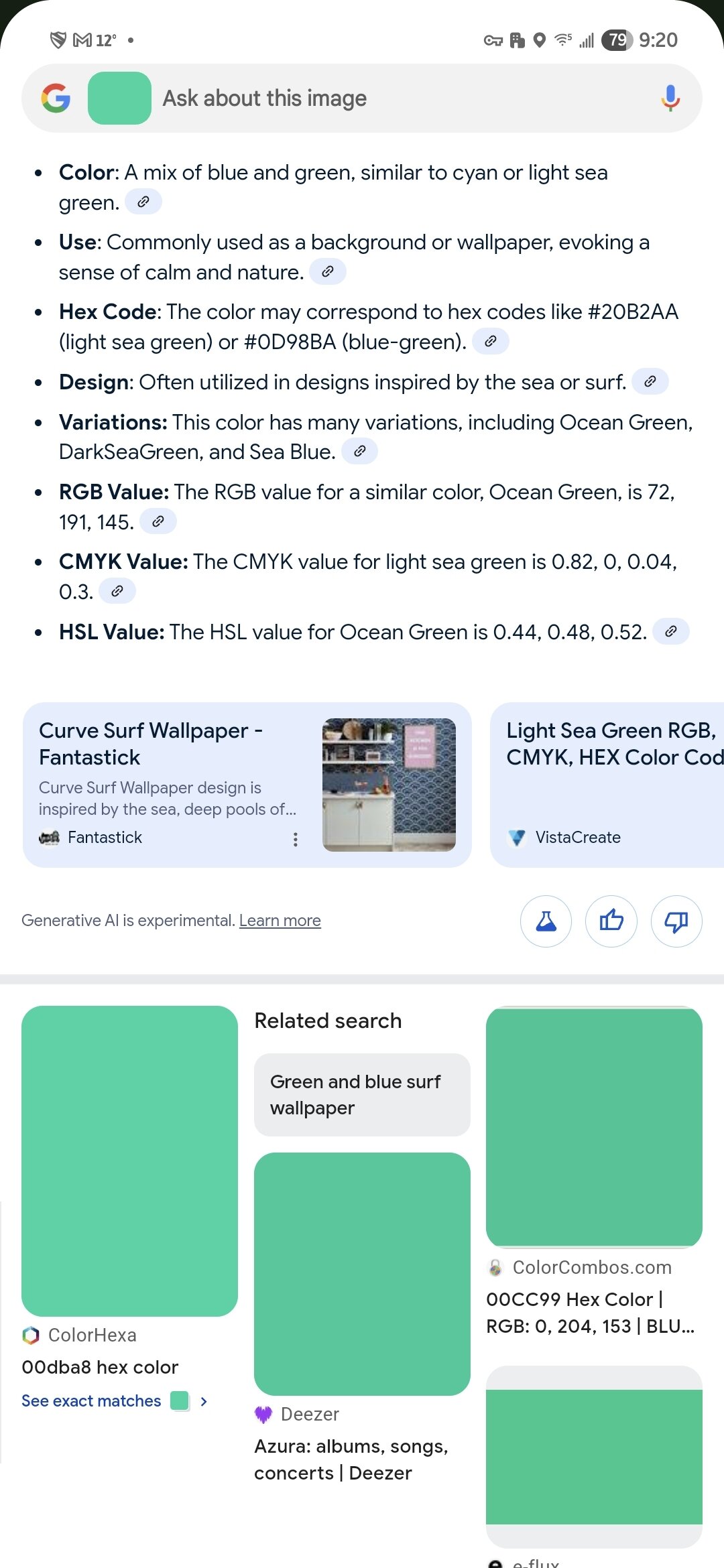Image resolution: width=724 pixels, height=1568 pixels.
Task: Open Light Sea Green VistaCreate card
Action: click(607, 784)
